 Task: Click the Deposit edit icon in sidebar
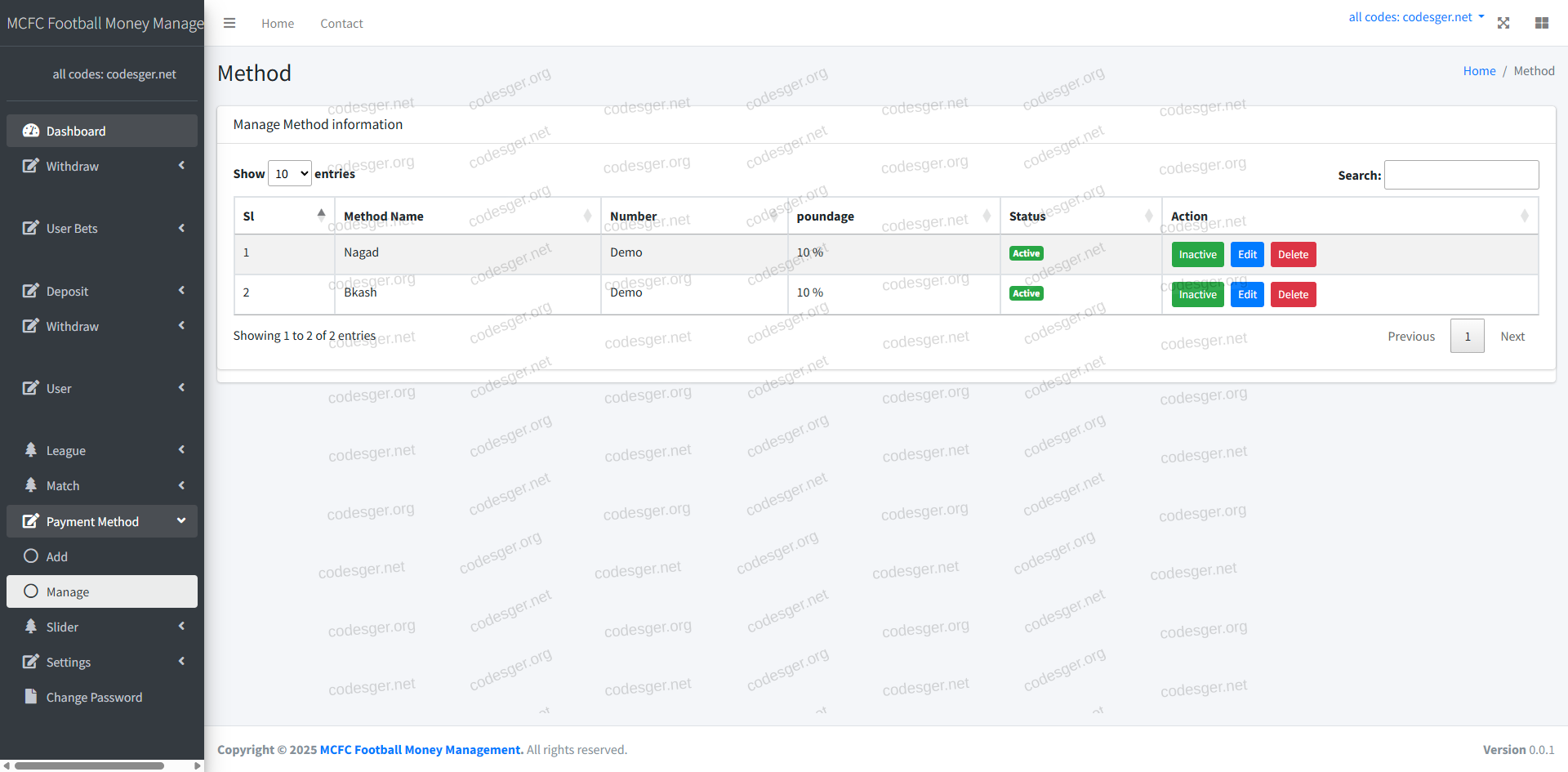coord(31,291)
